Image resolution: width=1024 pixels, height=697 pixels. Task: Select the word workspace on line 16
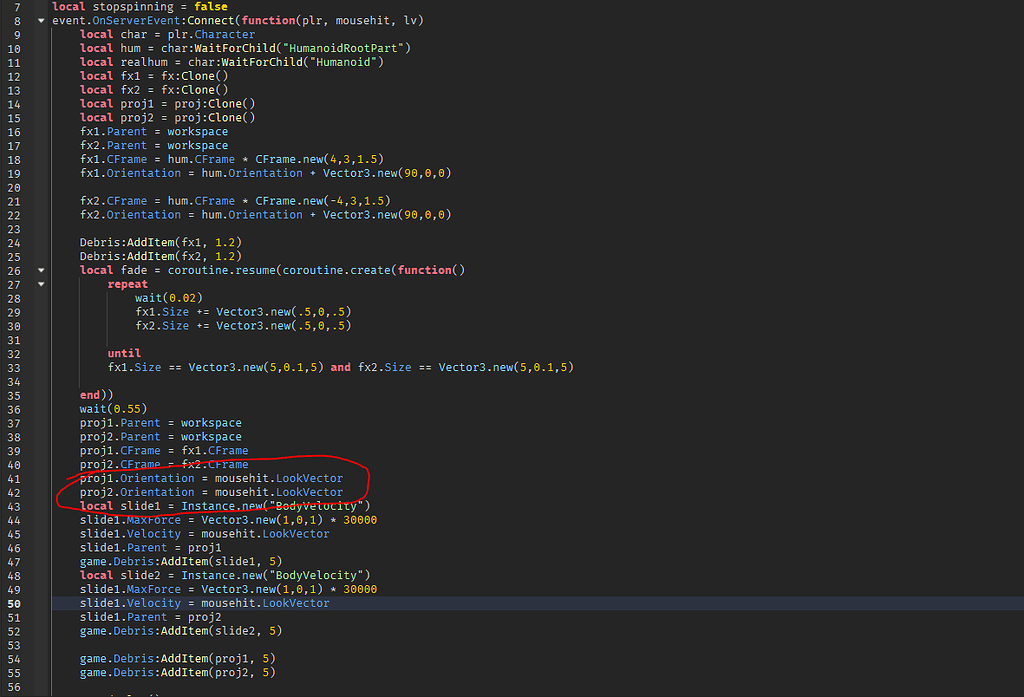(x=198, y=131)
